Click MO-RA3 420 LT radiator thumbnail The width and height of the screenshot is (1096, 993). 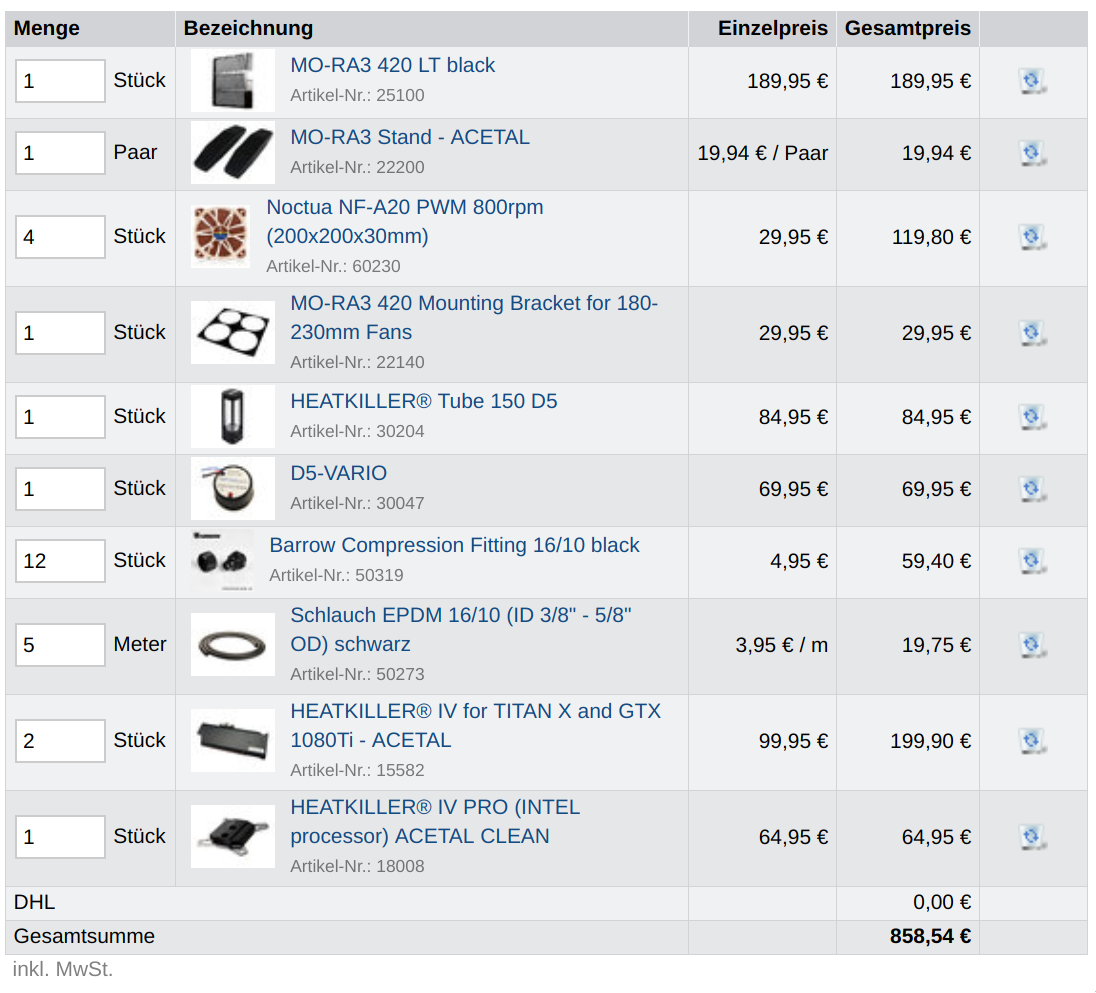233,81
